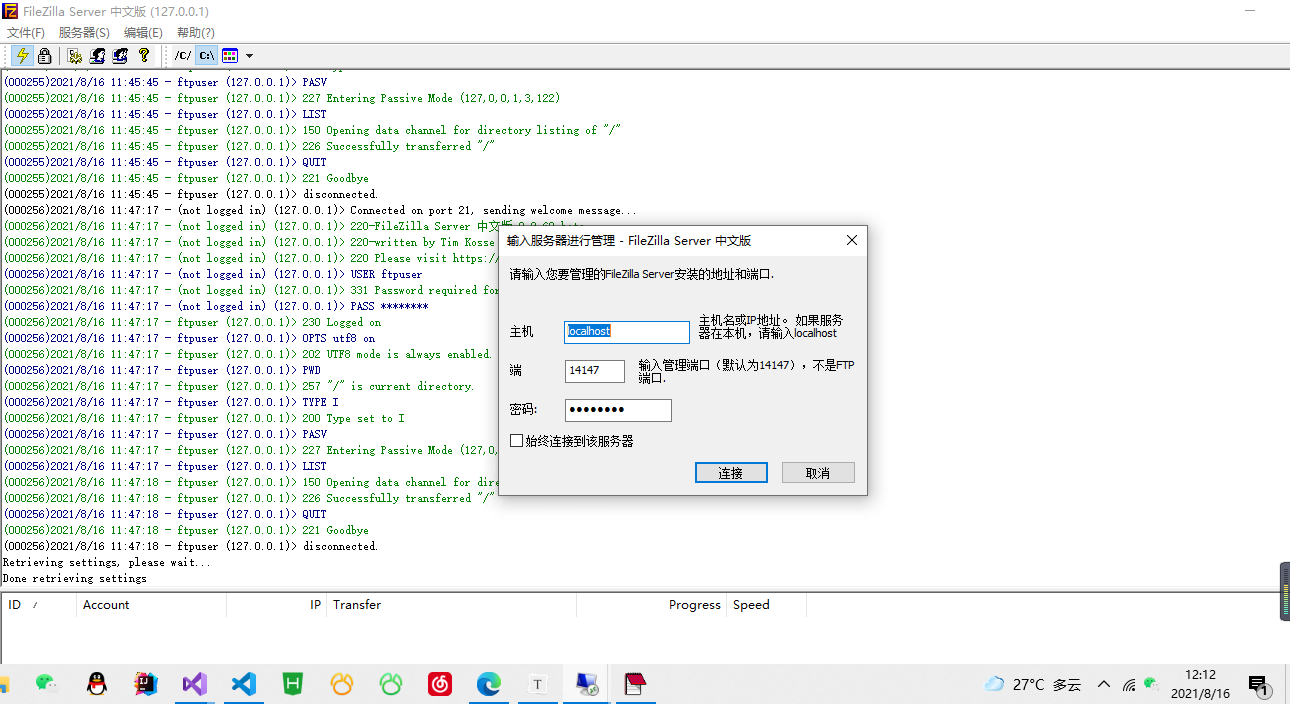Open the 文件(F) menu
This screenshot has height=704, width=1290.
tap(26, 33)
